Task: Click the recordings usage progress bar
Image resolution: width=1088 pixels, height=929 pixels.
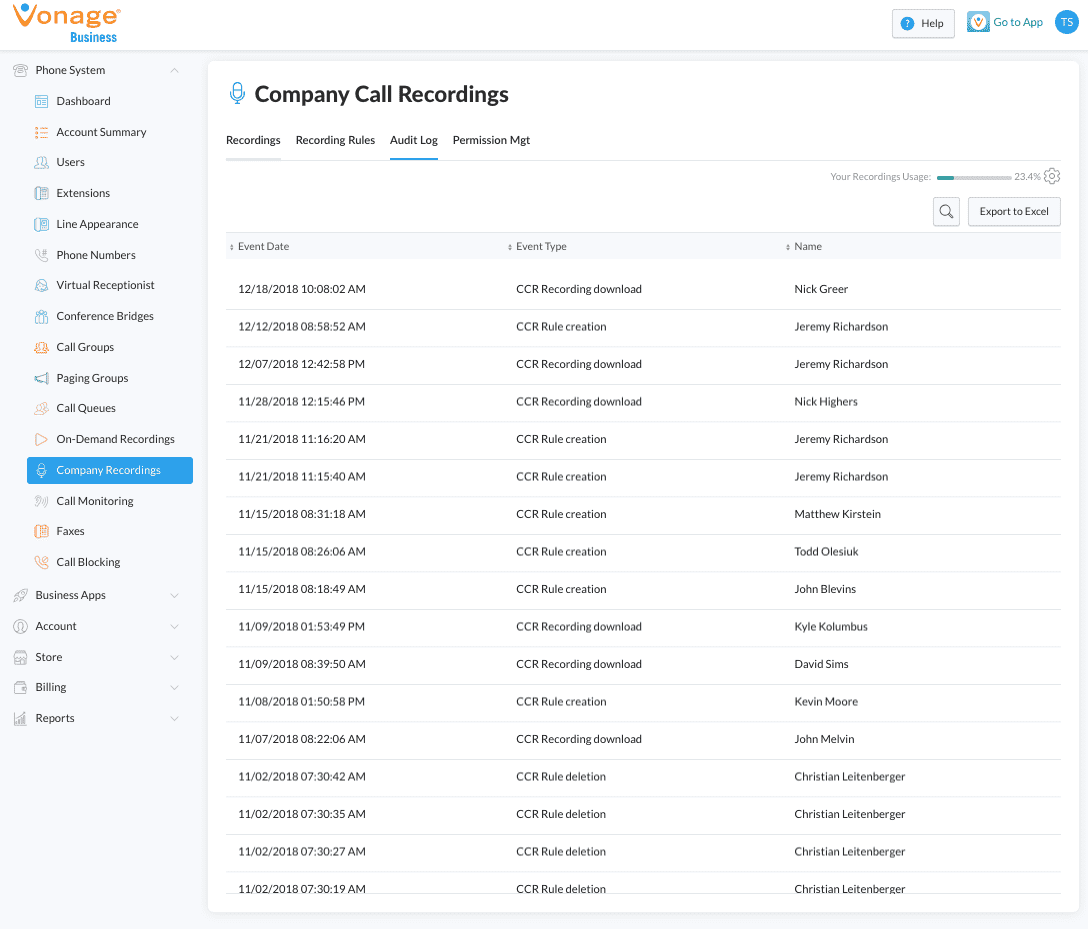Action: (x=973, y=177)
